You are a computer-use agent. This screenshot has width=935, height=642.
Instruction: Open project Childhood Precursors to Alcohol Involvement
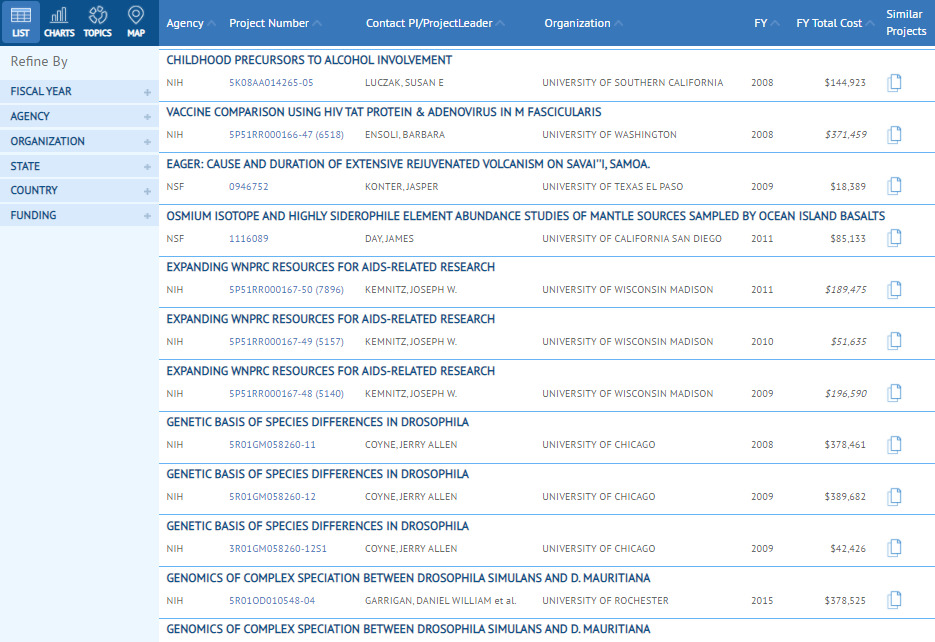[x=309, y=60]
